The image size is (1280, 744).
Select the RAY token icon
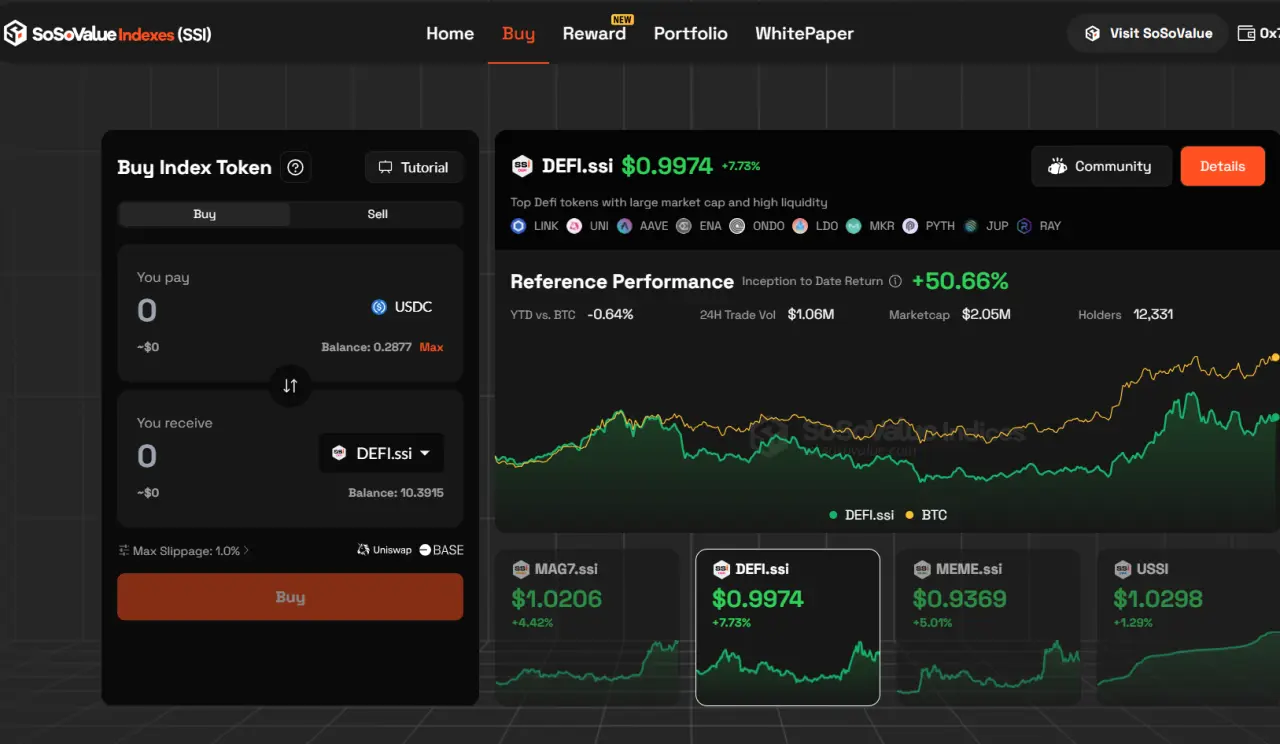click(x=1024, y=226)
